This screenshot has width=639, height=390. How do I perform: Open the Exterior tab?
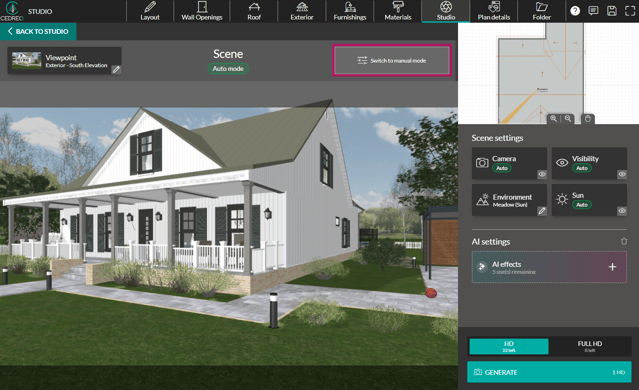tap(302, 11)
